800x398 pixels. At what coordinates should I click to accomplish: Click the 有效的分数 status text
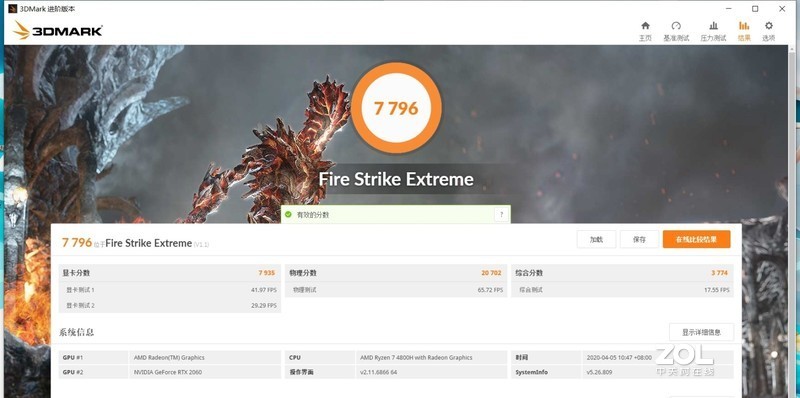click(313, 215)
